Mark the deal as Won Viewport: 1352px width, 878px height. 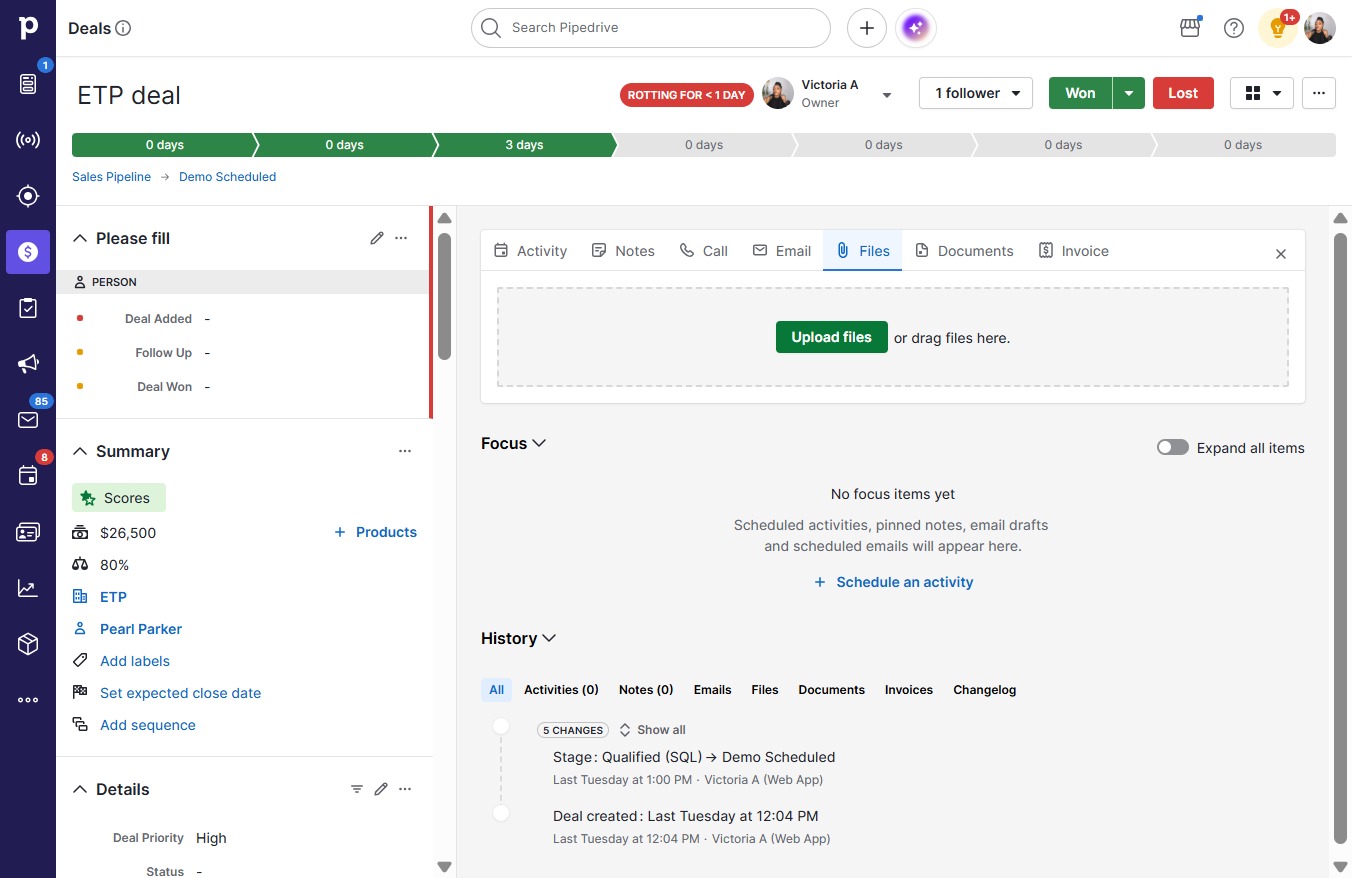1080,93
